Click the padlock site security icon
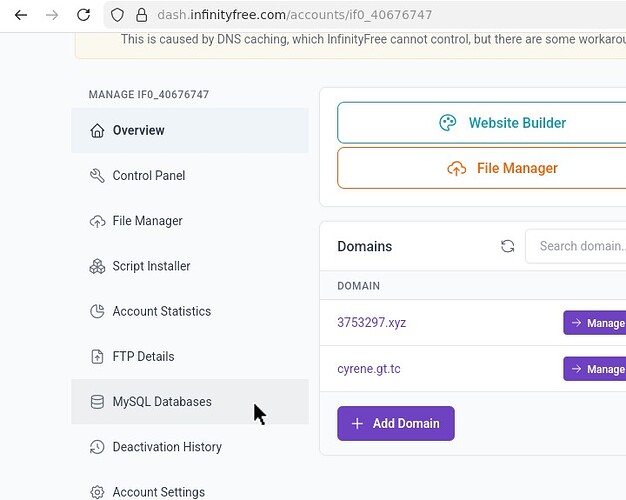The image size is (626, 500). (x=141, y=15)
